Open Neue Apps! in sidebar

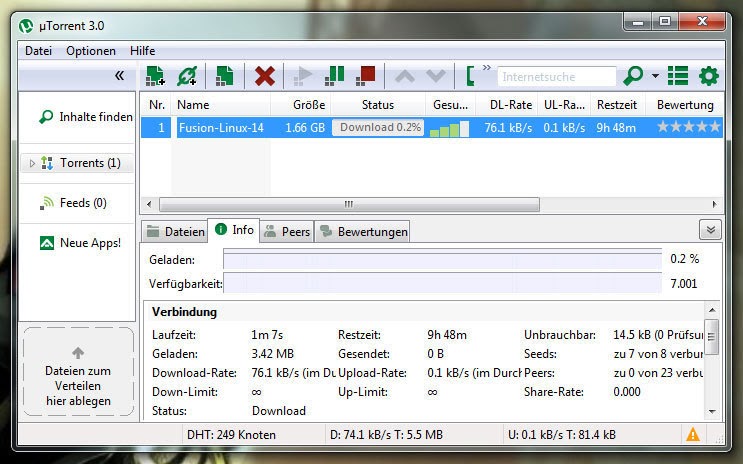click(81, 243)
